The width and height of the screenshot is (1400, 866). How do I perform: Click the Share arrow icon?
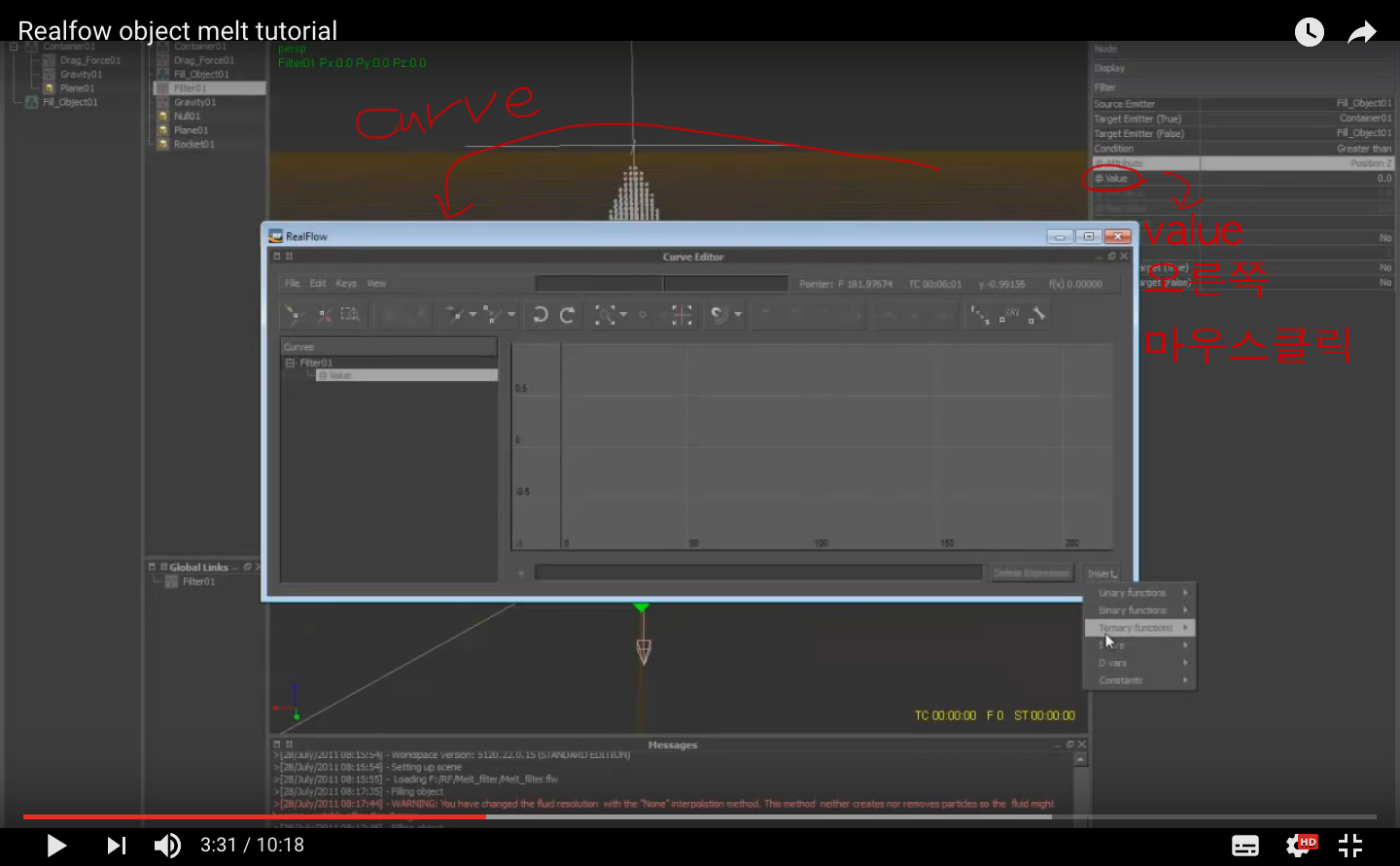[1362, 32]
